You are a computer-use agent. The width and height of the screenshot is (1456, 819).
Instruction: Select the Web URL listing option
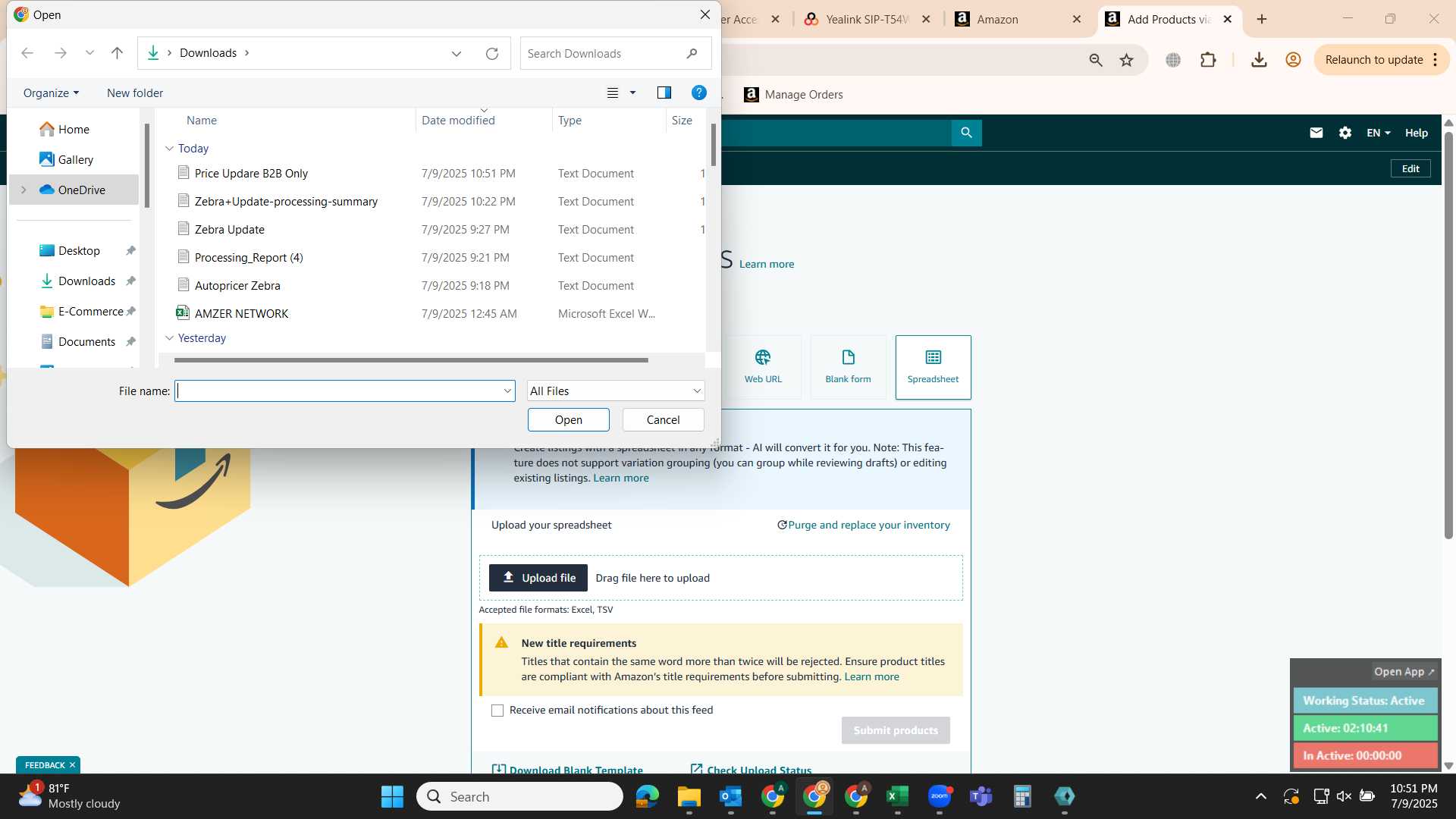(763, 367)
